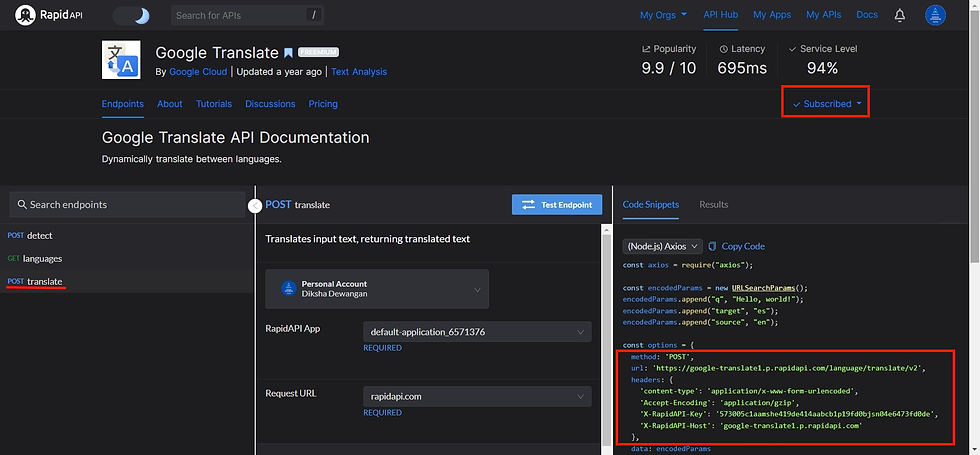Collapse the endpoints sidebar with arrow
Image resolution: width=980 pixels, height=455 pixels.
[x=255, y=206]
